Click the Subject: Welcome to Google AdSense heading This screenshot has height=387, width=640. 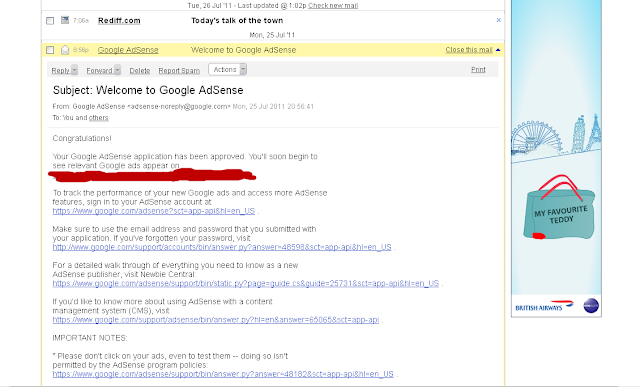(x=148, y=90)
